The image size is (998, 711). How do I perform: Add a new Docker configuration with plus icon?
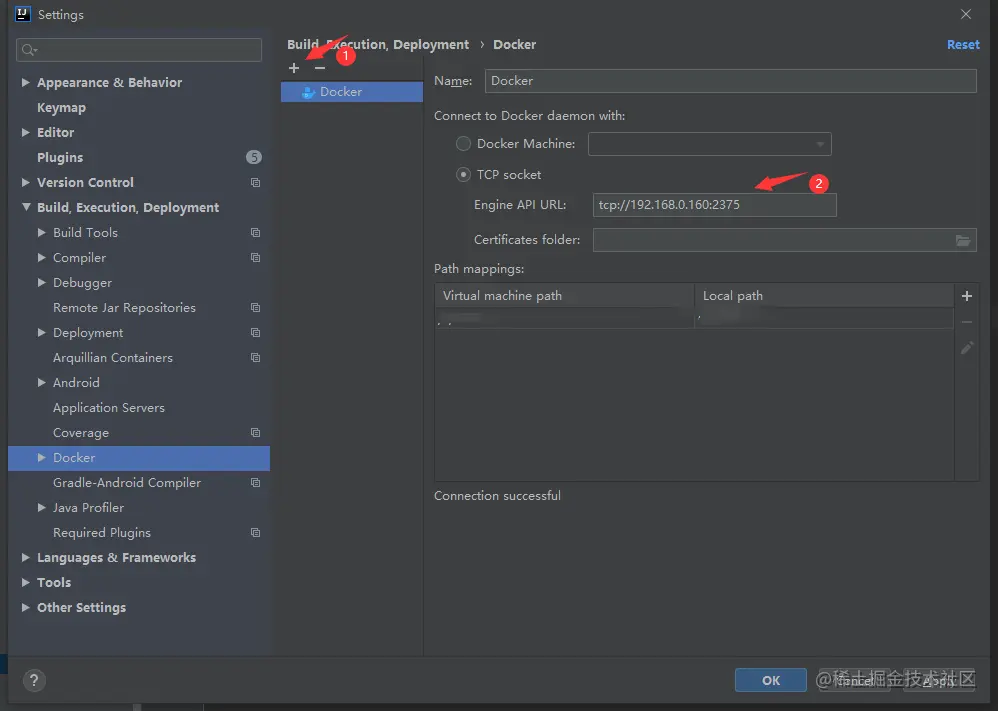point(293,67)
